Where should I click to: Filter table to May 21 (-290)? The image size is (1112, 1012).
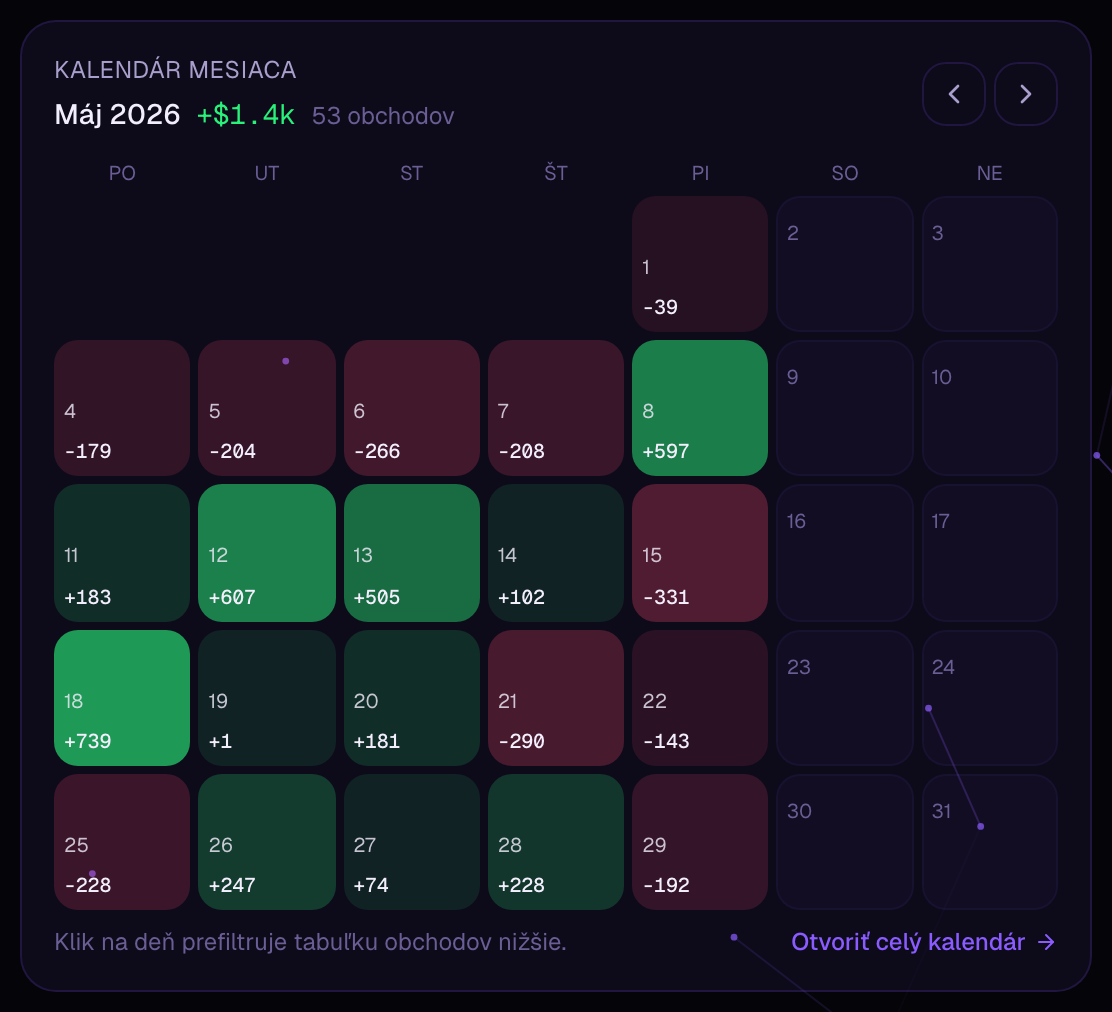(x=556, y=698)
